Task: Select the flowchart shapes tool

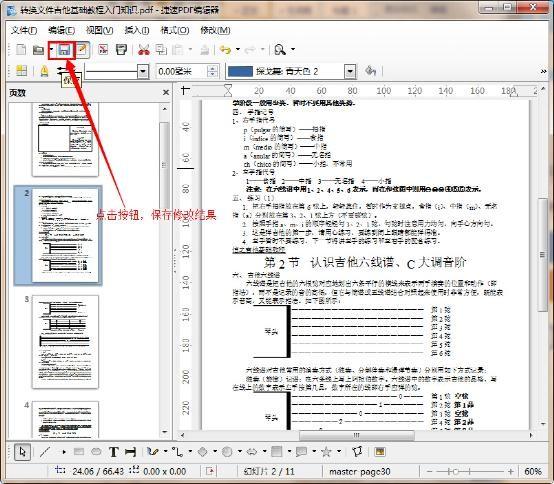Action: (x=277, y=452)
